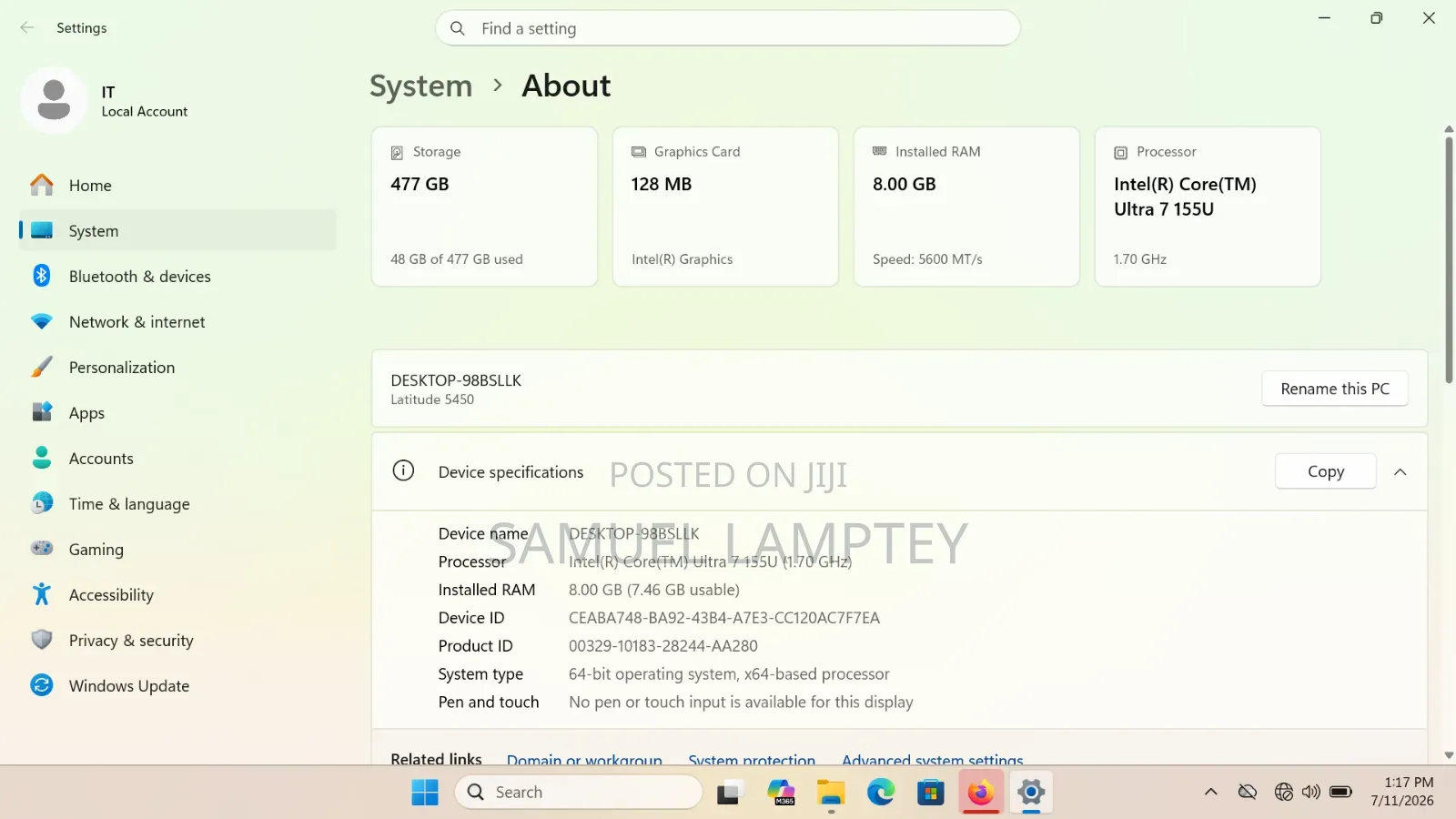
Task: Open the Processor Intel Core Ultra card
Action: click(x=1208, y=207)
